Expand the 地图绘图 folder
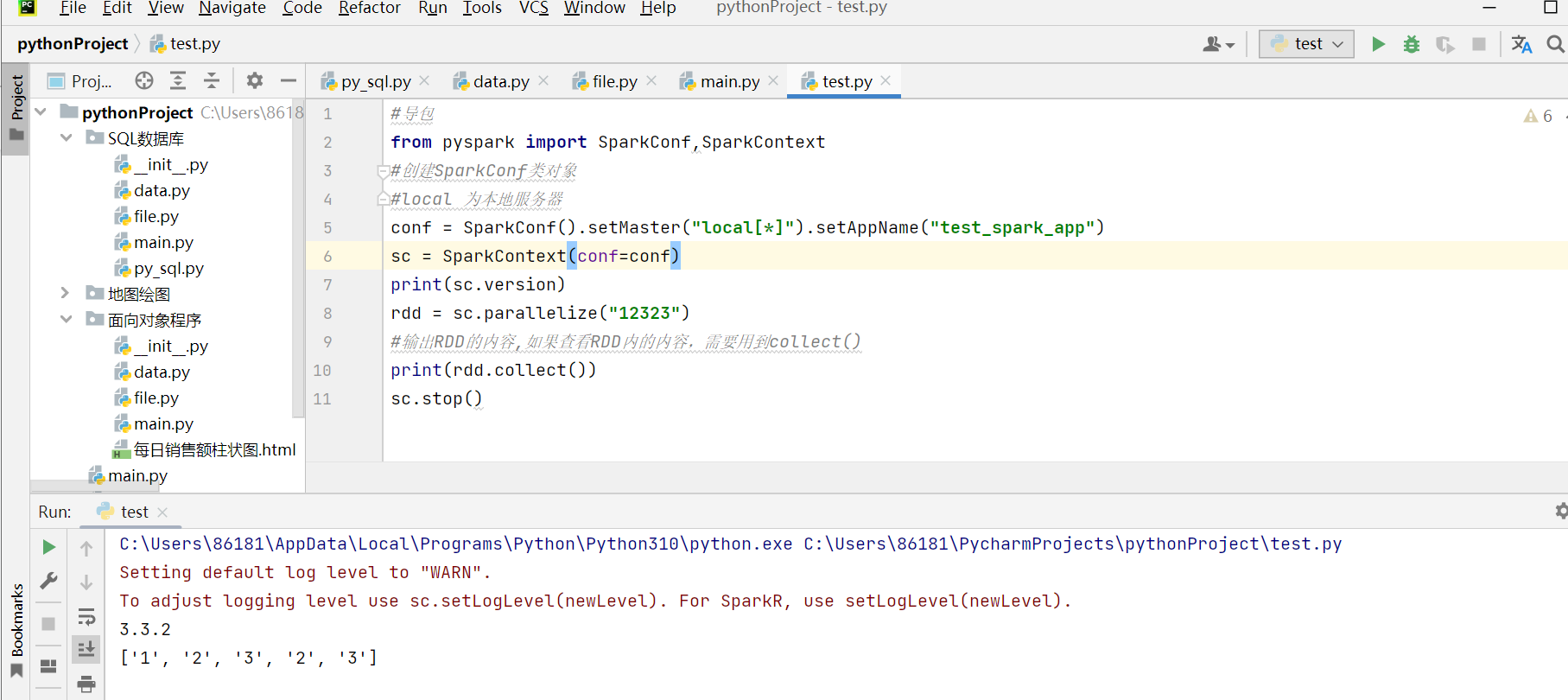1568x700 pixels. (x=66, y=294)
